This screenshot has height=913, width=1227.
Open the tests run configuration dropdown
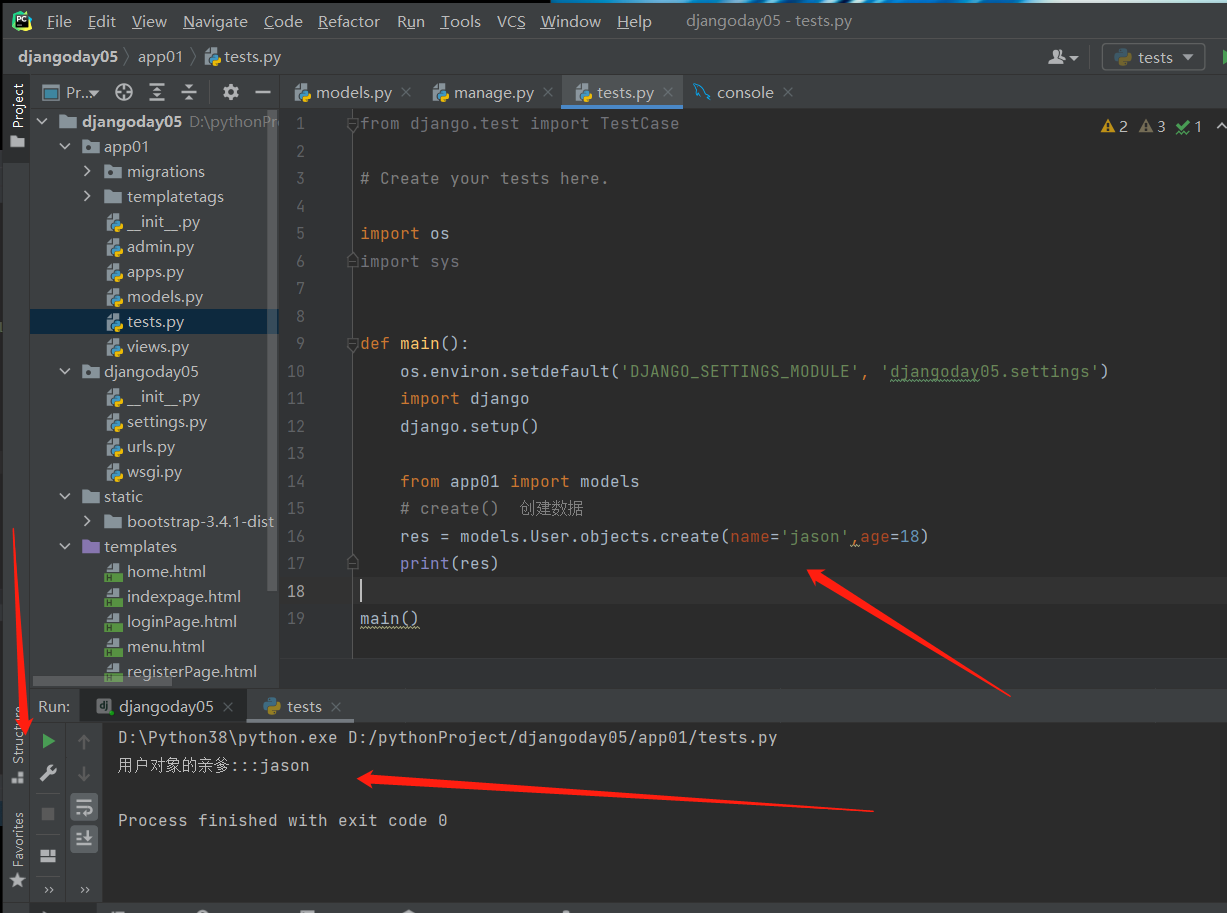pyautogui.click(x=1153, y=57)
